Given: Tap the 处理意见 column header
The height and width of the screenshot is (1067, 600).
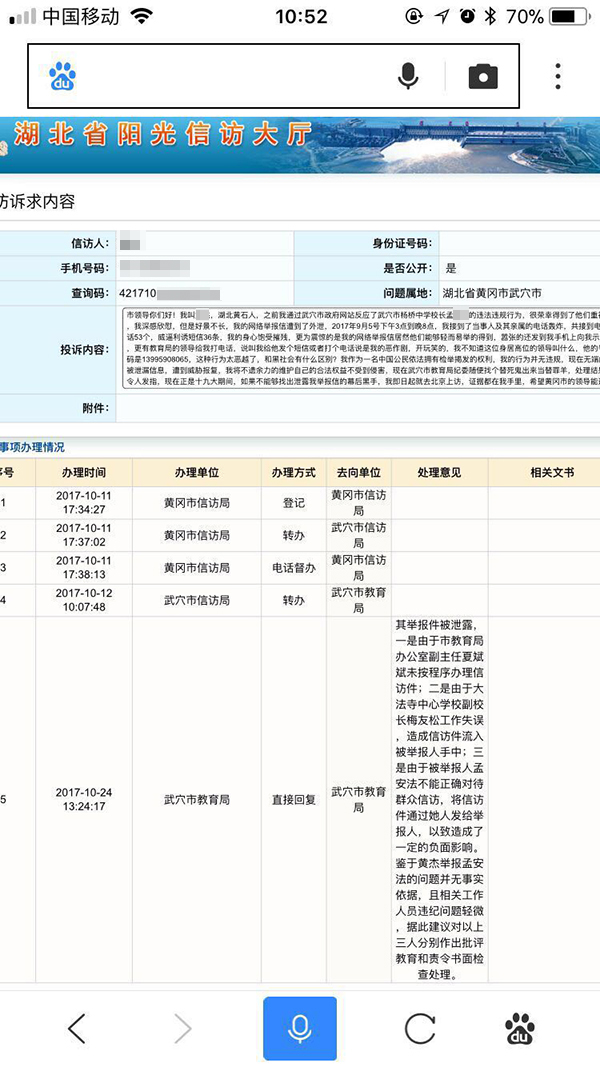Looking at the screenshot, I should (x=439, y=472).
